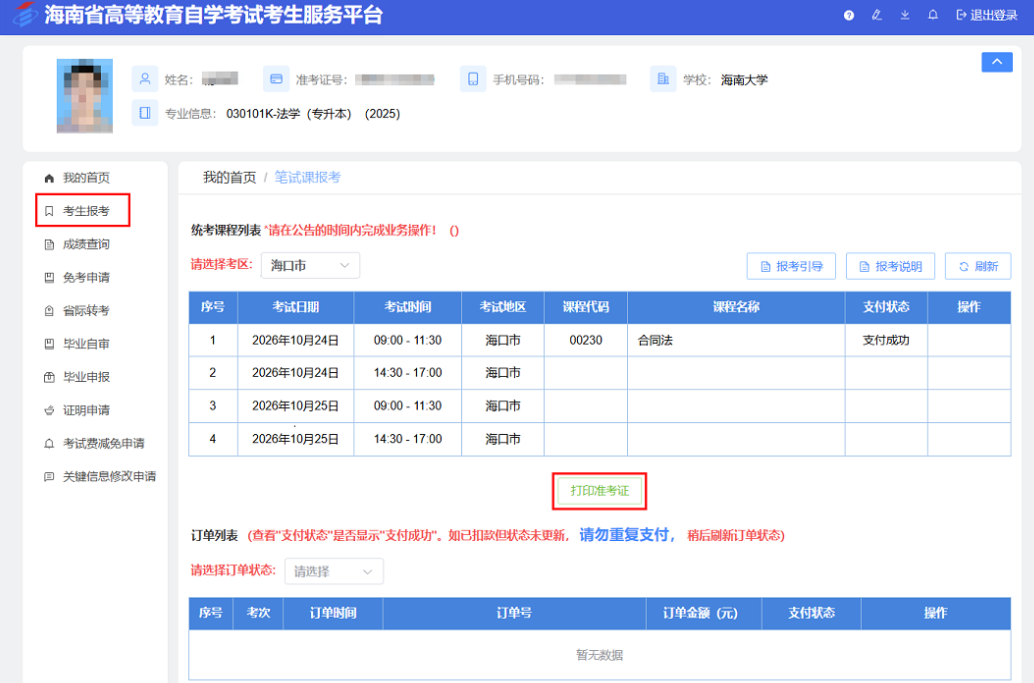Open the 请选择 order status dropdown

coord(334,572)
